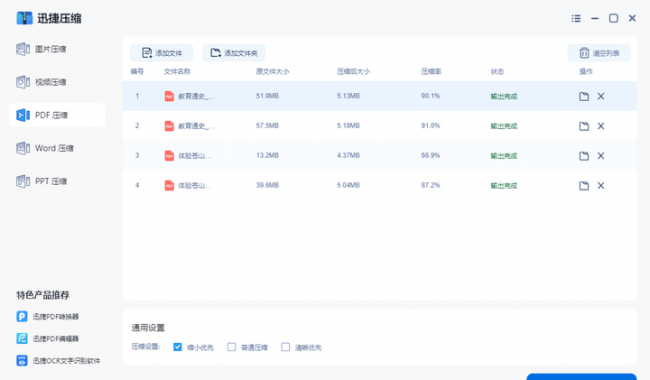Switch to 视频压缩 in the sidebar
The height and width of the screenshot is (380, 650).
click(57, 82)
